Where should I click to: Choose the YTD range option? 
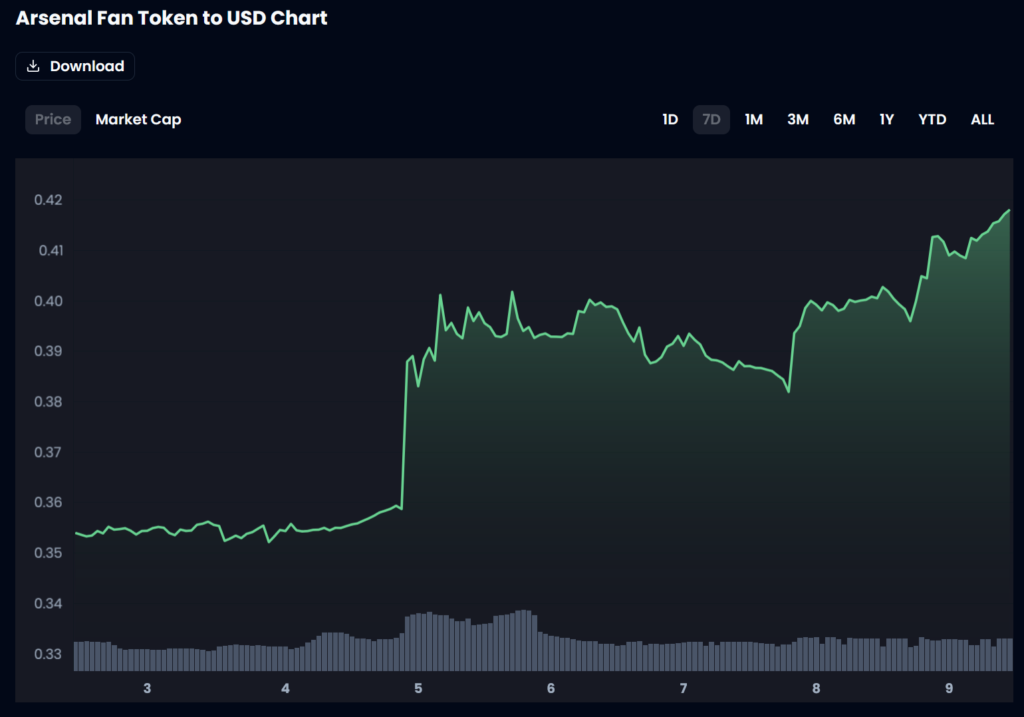point(932,119)
